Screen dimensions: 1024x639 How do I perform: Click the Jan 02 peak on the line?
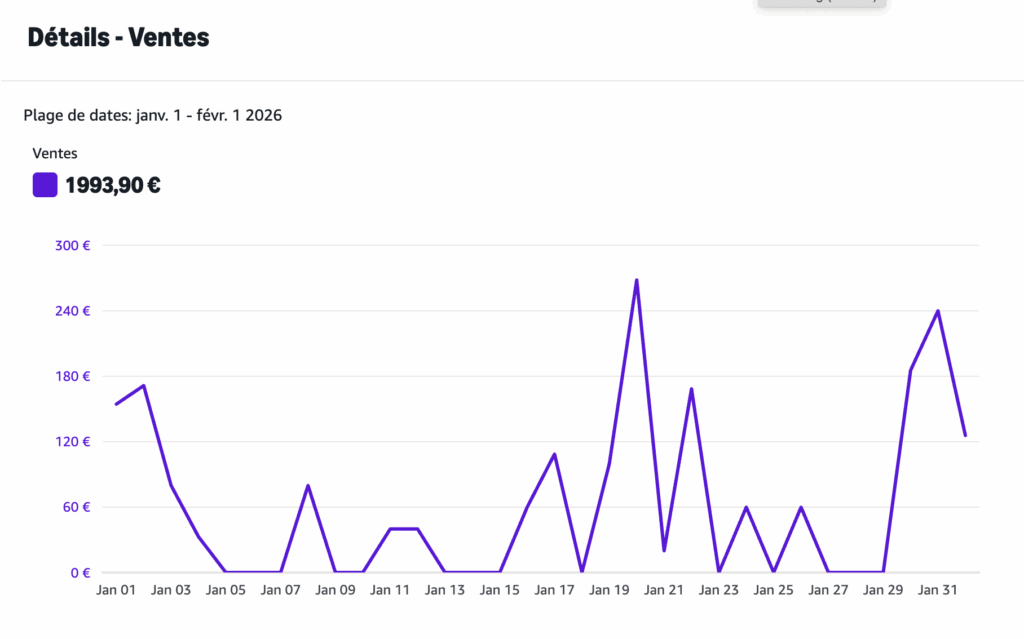144,385
